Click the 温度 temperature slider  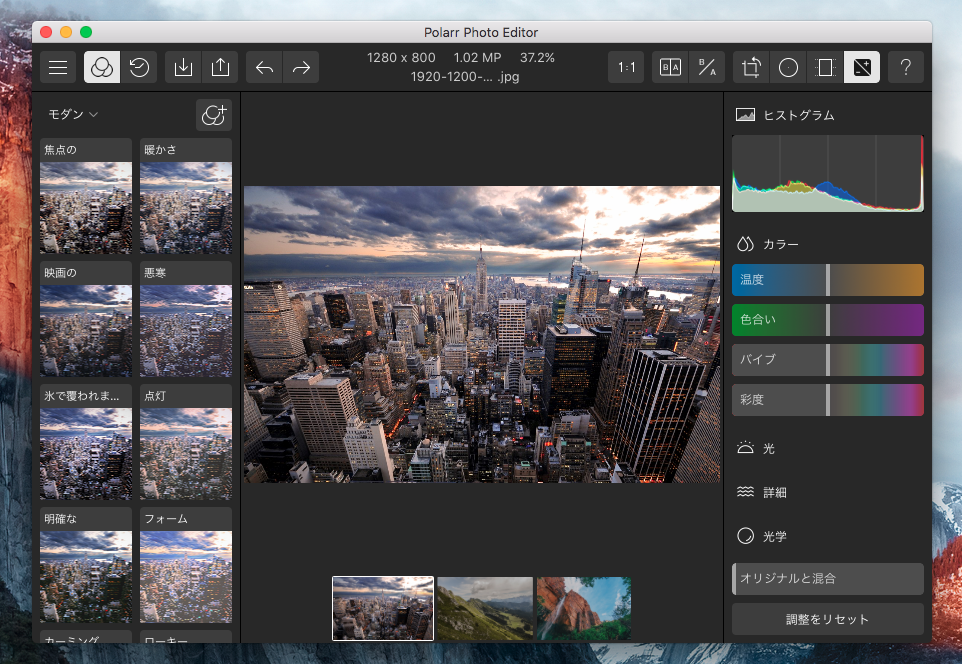827,280
